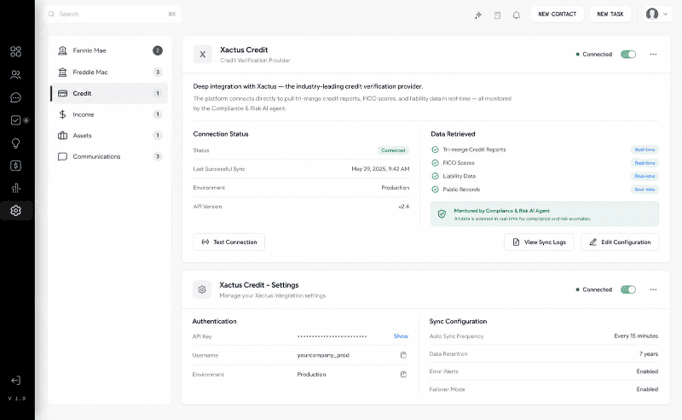This screenshot has height=420, width=682.
Task: Click the 'v2.4' API version value
Action: tap(404, 207)
